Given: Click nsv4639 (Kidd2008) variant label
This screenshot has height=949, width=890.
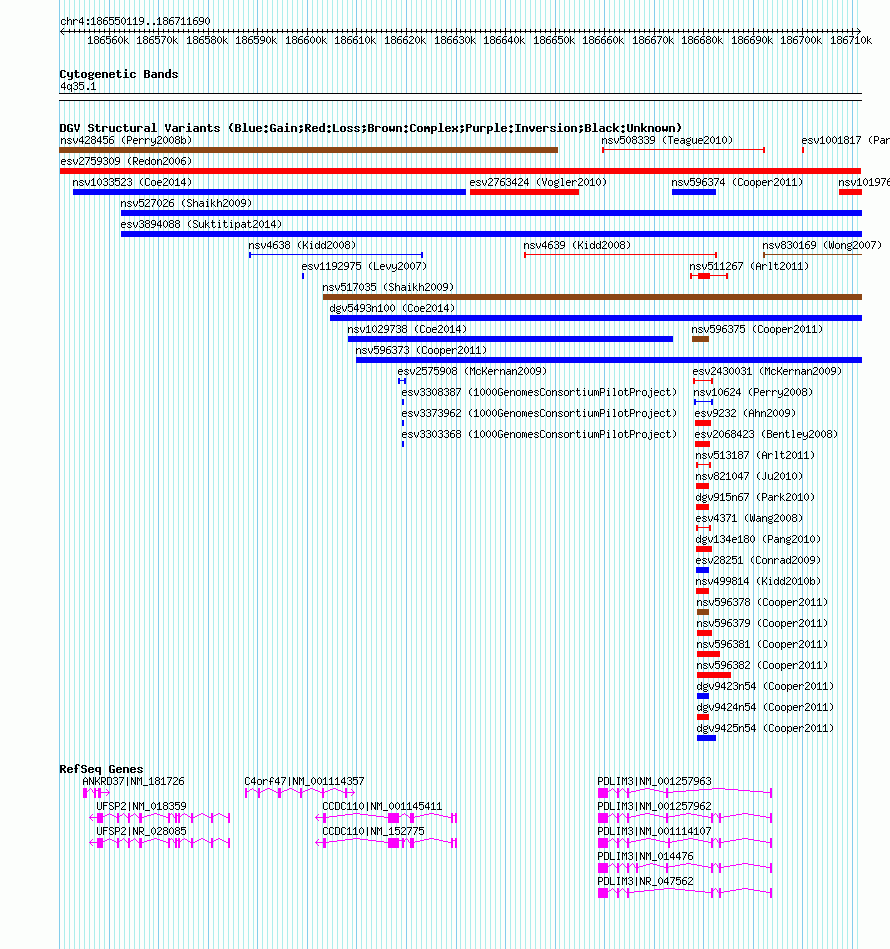Looking at the screenshot, I should (577, 245).
